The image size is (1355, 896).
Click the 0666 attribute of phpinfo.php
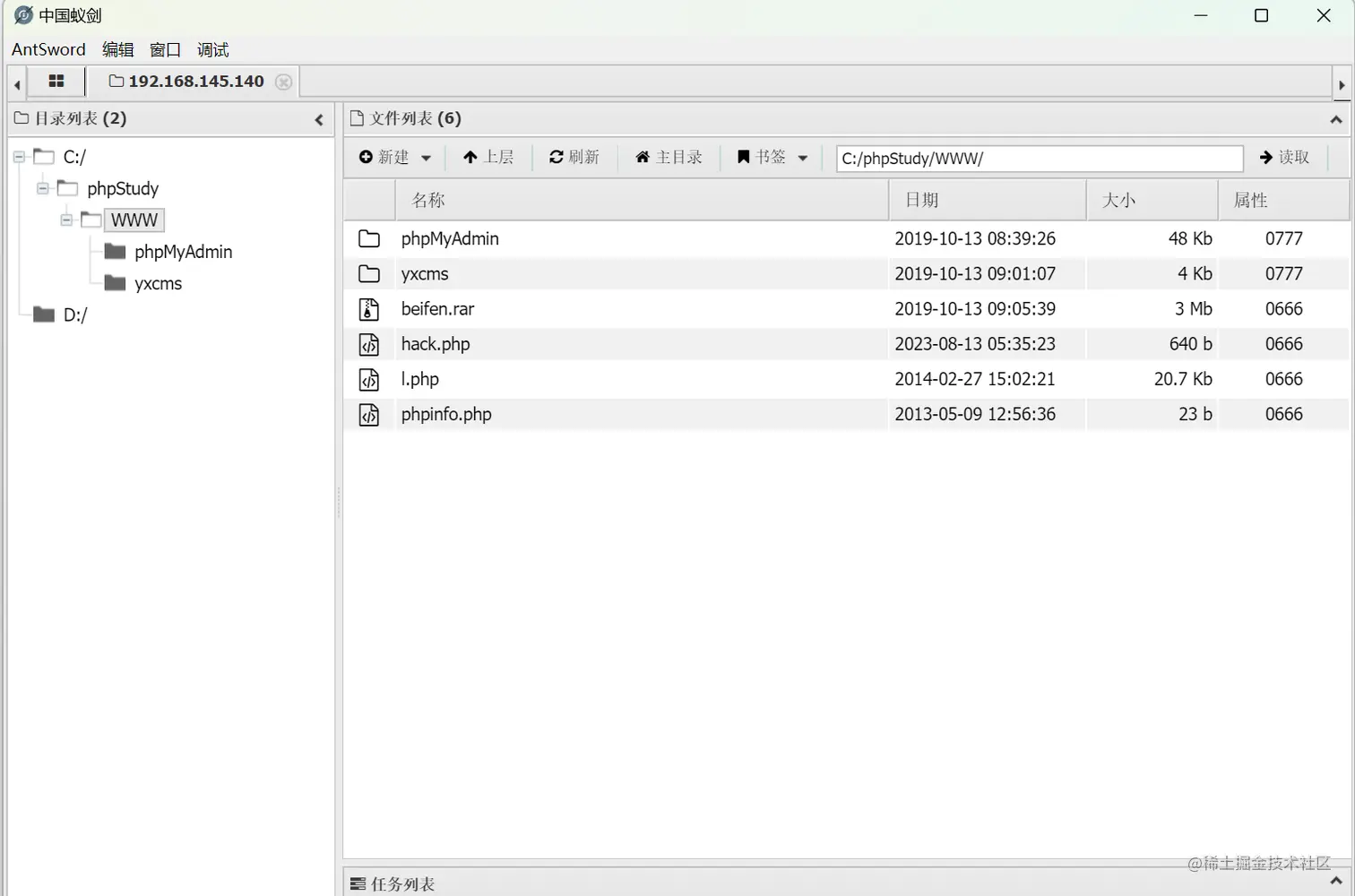pos(1284,414)
